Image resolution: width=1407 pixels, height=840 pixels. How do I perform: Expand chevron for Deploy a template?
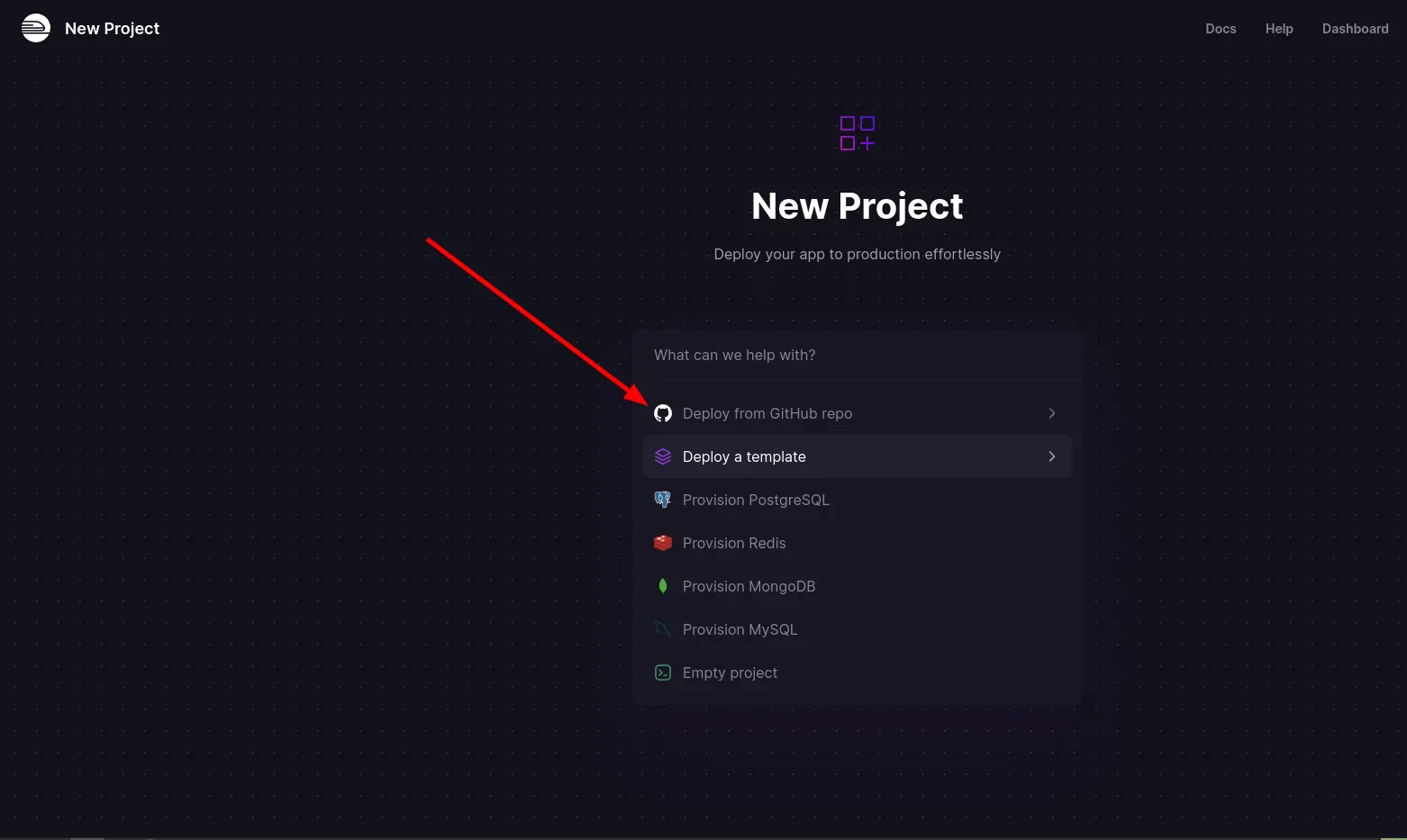pos(1051,456)
